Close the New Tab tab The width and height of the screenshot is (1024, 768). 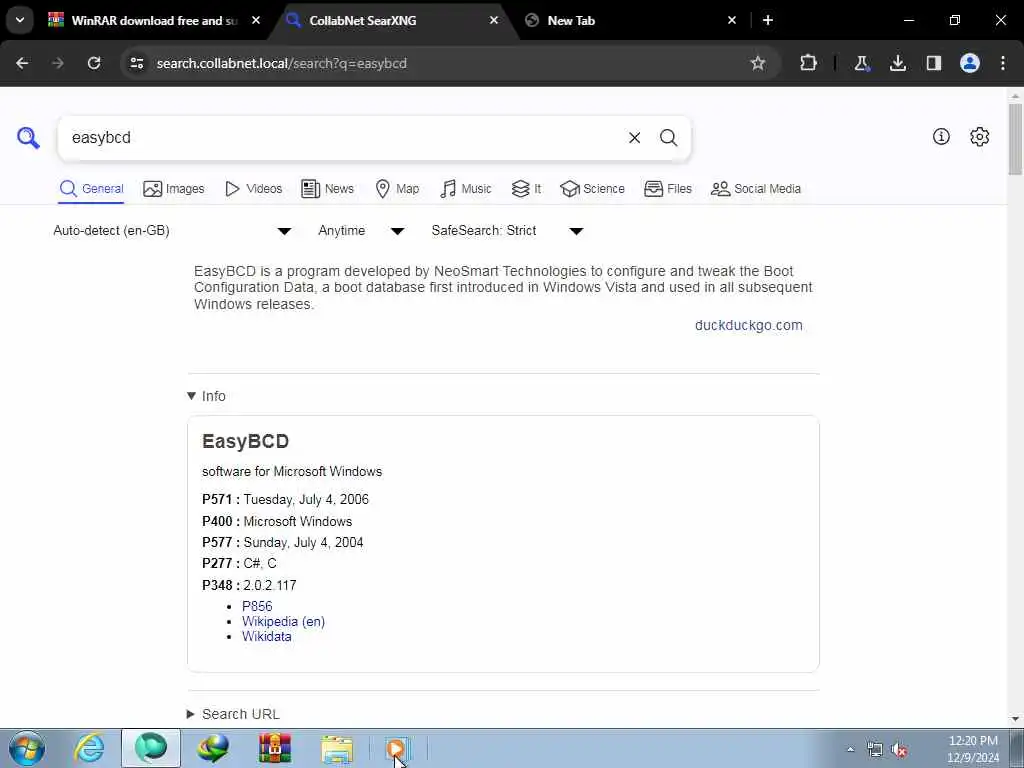click(x=732, y=20)
